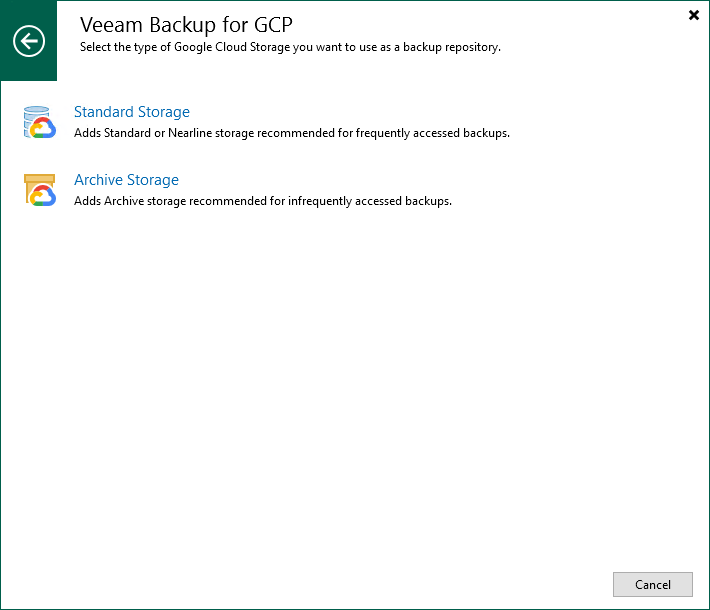Click the subtitle about Google Cloud Storage type

(x=290, y=47)
